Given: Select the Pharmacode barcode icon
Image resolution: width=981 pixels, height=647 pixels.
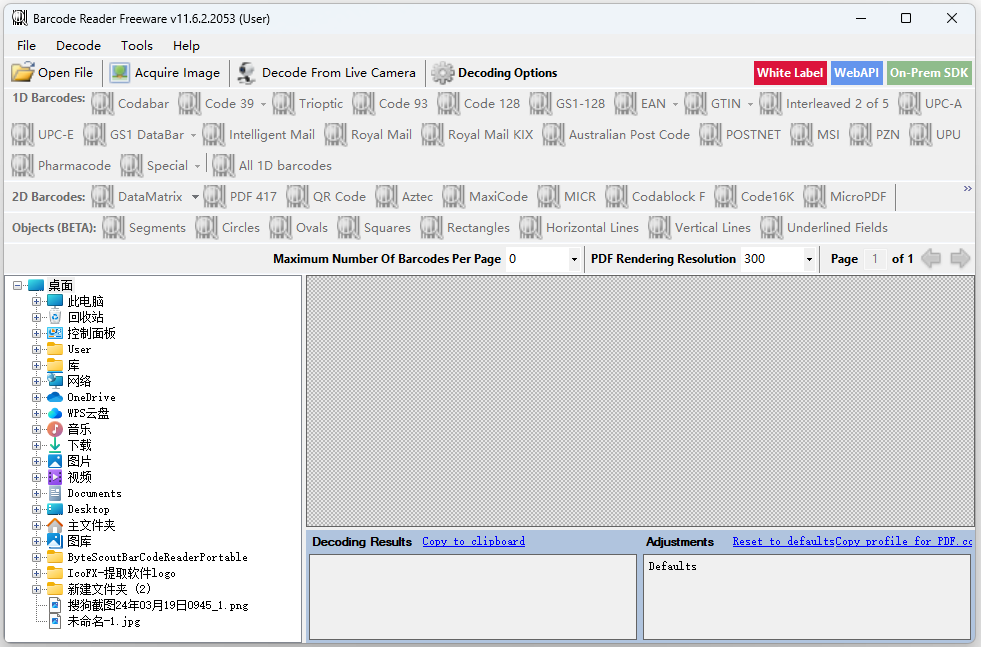Looking at the screenshot, I should 23,165.
